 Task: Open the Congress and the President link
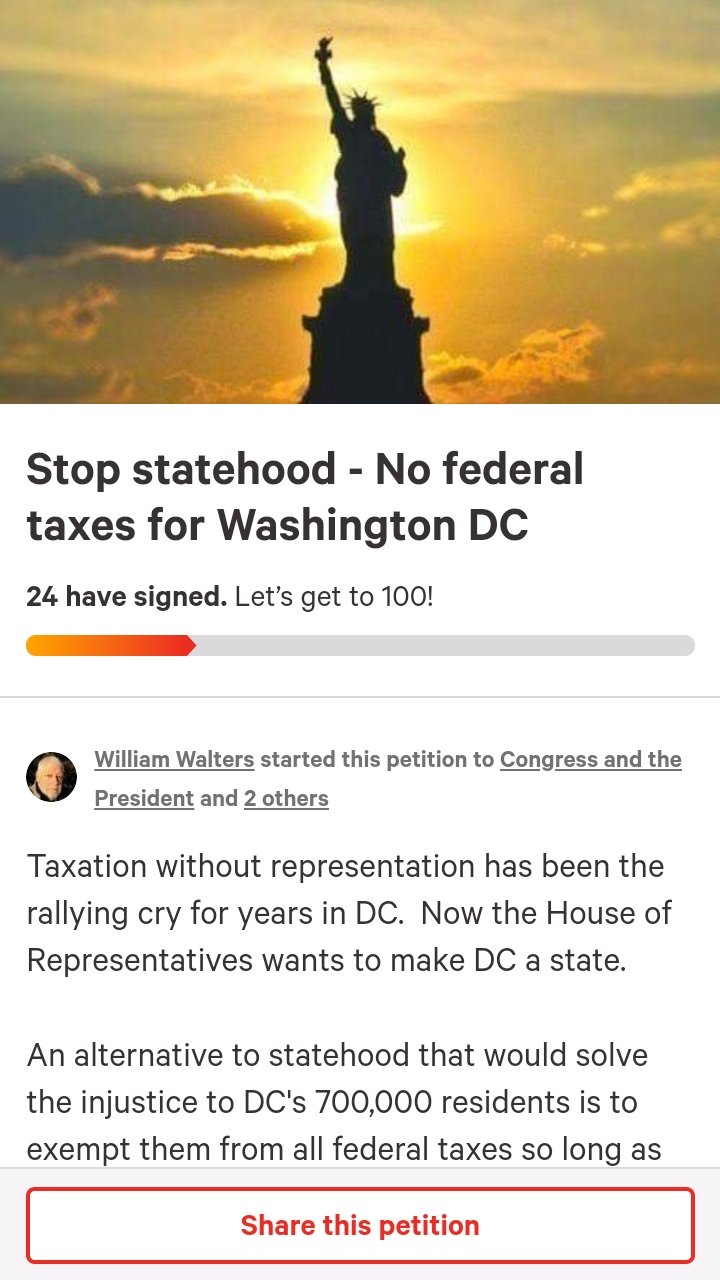pyautogui.click(x=590, y=759)
